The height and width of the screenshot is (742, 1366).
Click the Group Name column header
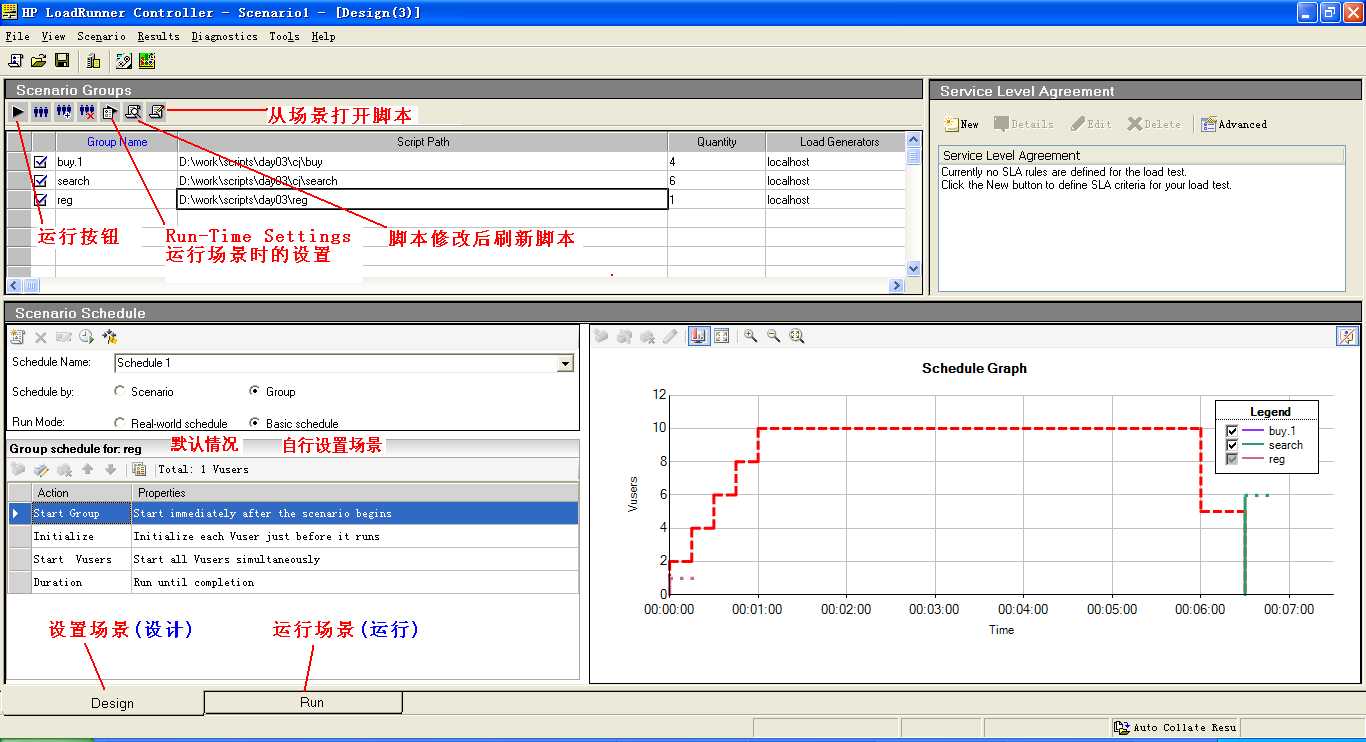click(117, 142)
